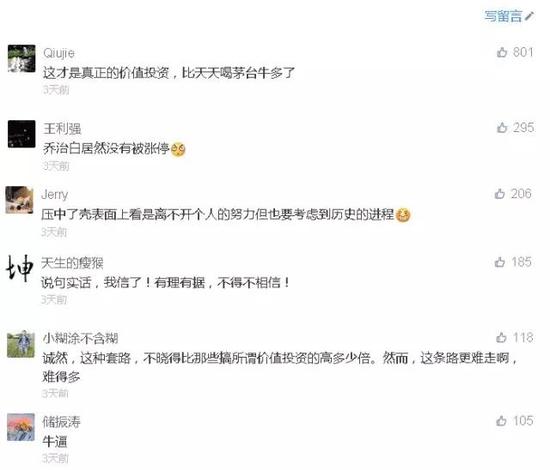
Task: Like Jerry's comment thumbs-up icon
Action: click(x=499, y=194)
